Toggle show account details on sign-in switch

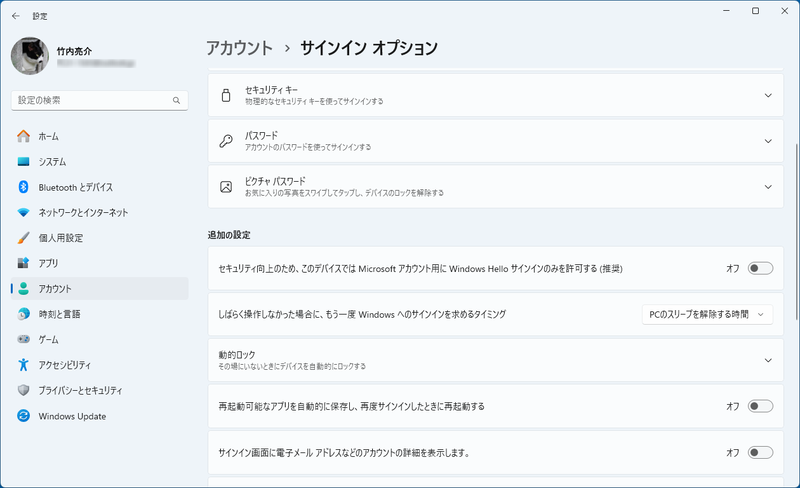click(x=760, y=452)
